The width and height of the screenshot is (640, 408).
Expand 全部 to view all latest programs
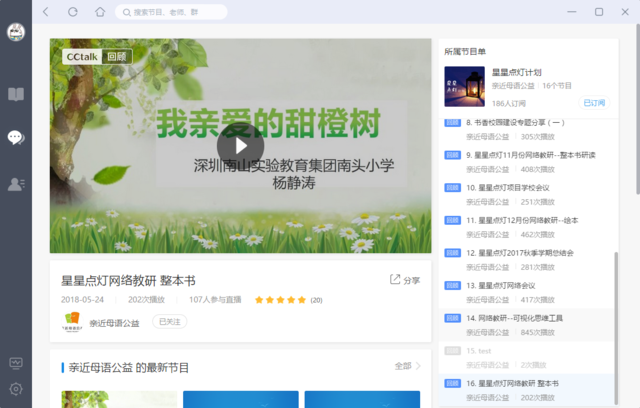pyautogui.click(x=406, y=366)
